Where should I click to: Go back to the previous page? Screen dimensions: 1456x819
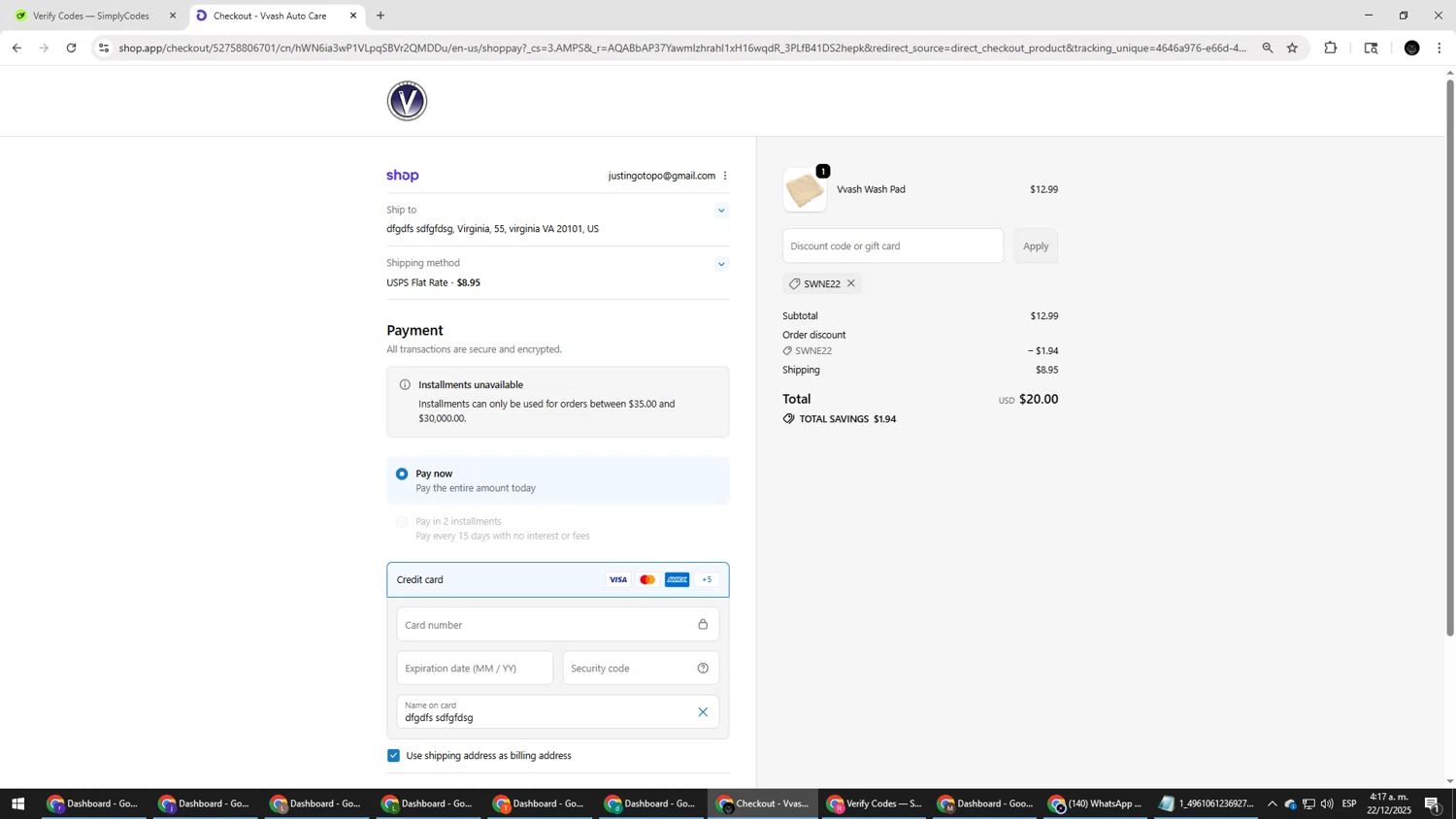point(17,48)
